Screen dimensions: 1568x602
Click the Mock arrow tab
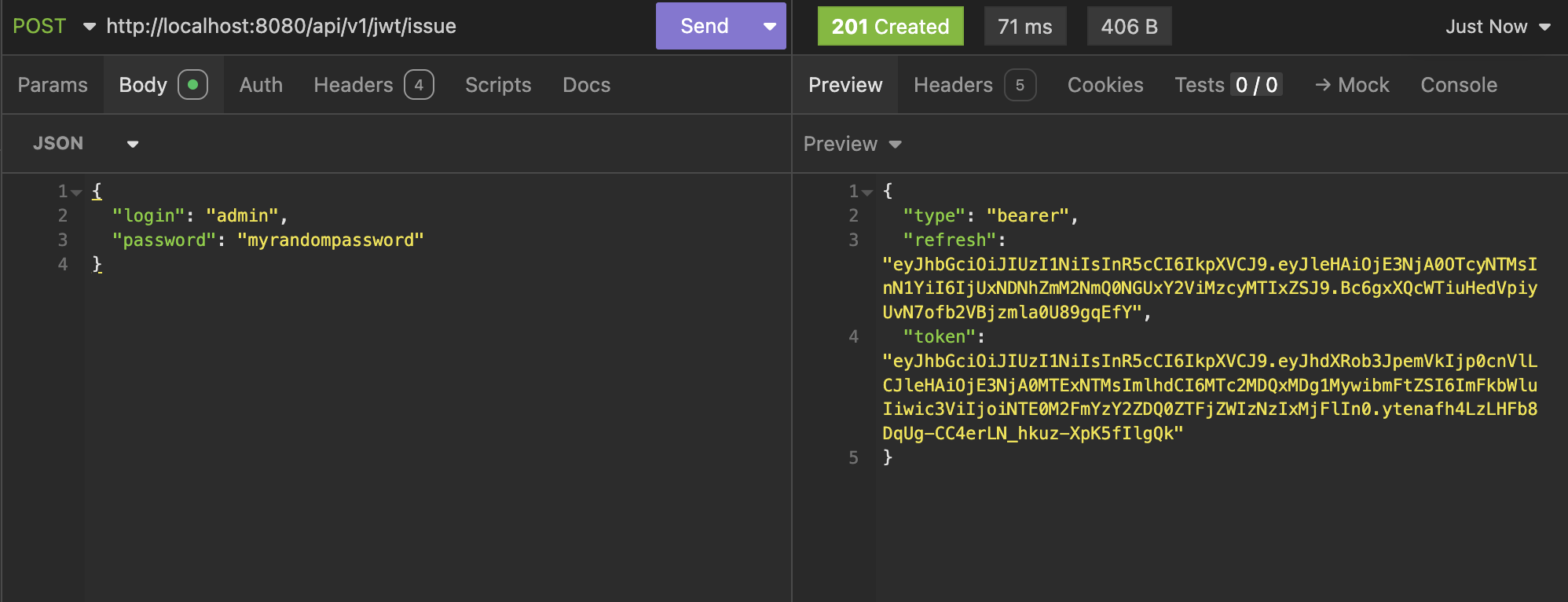coord(1352,85)
